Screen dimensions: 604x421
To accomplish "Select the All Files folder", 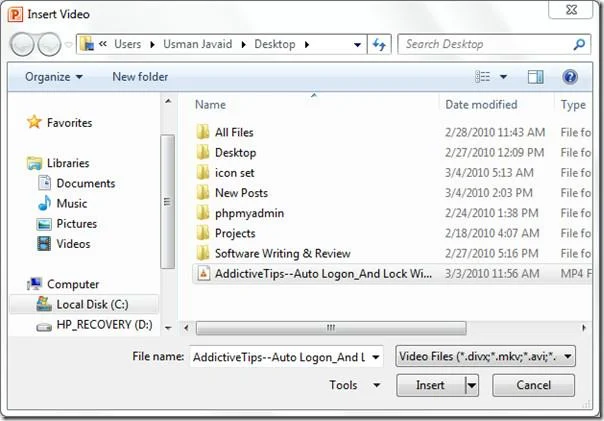I will tap(234, 132).
